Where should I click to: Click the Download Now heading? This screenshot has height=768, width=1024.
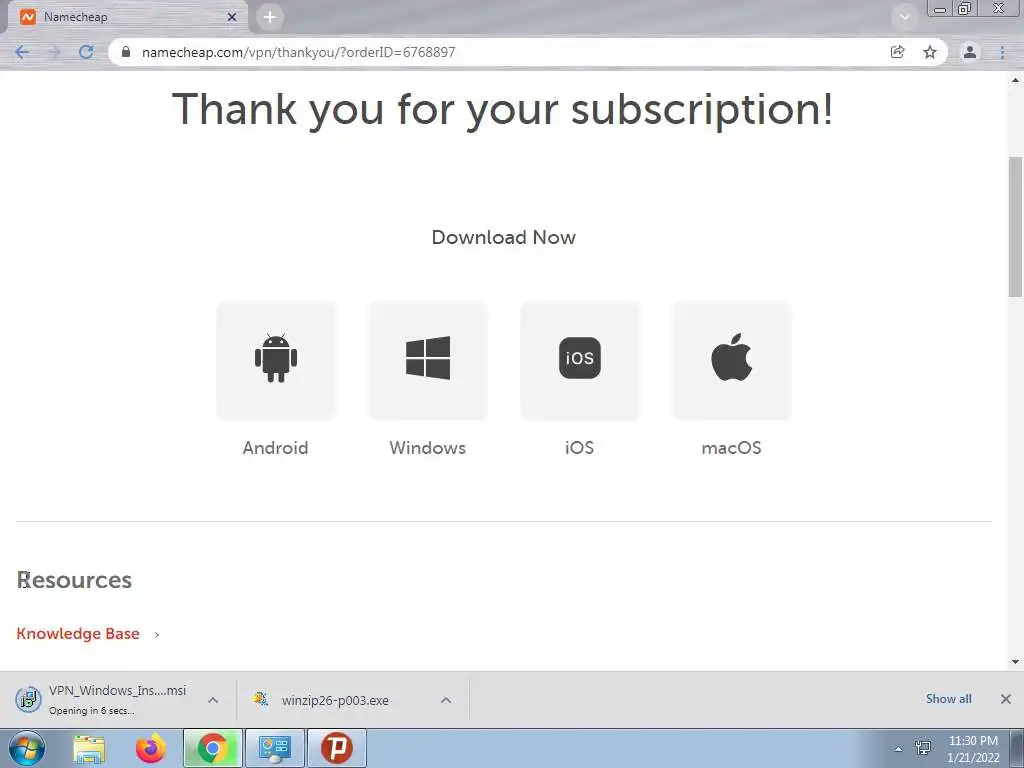[504, 237]
